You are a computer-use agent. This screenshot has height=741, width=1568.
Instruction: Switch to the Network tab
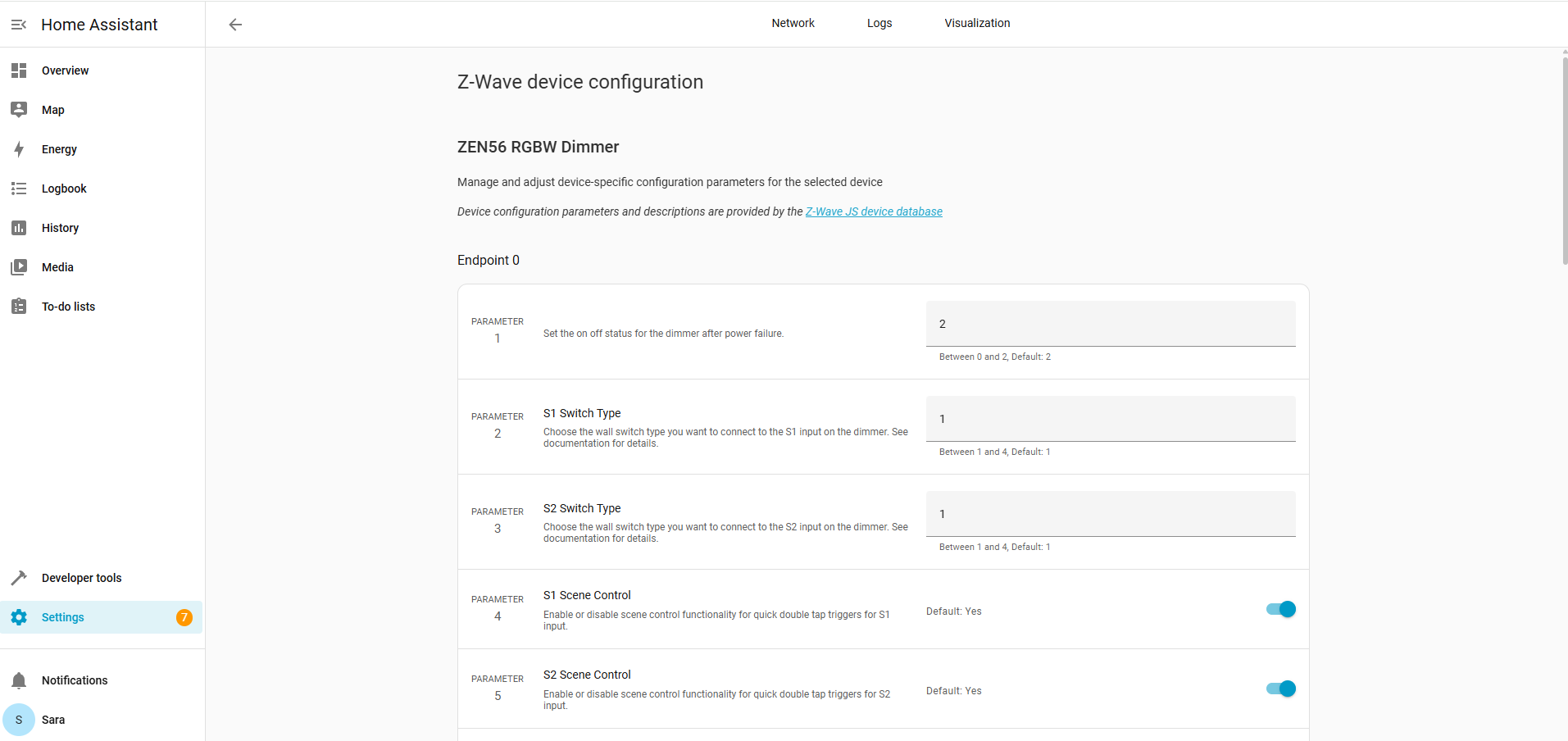point(793,23)
